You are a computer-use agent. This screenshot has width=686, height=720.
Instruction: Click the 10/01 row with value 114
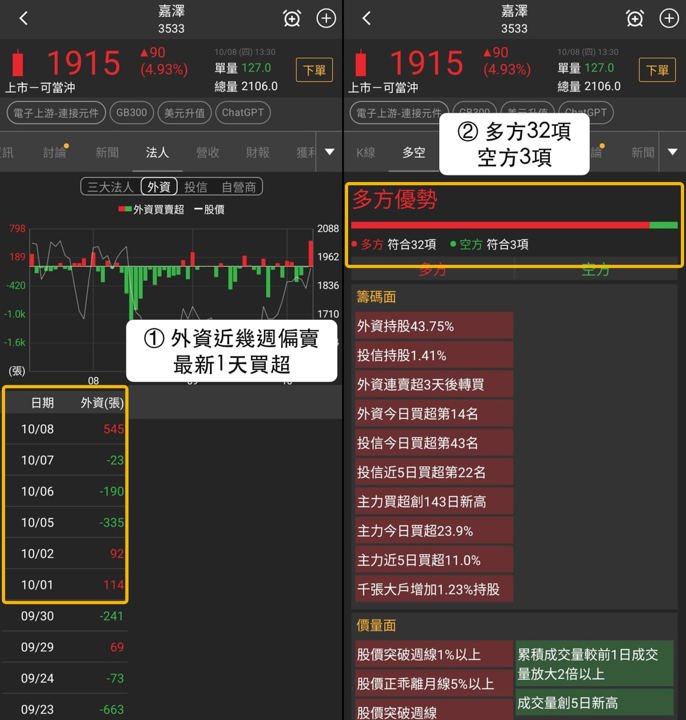coord(65,585)
